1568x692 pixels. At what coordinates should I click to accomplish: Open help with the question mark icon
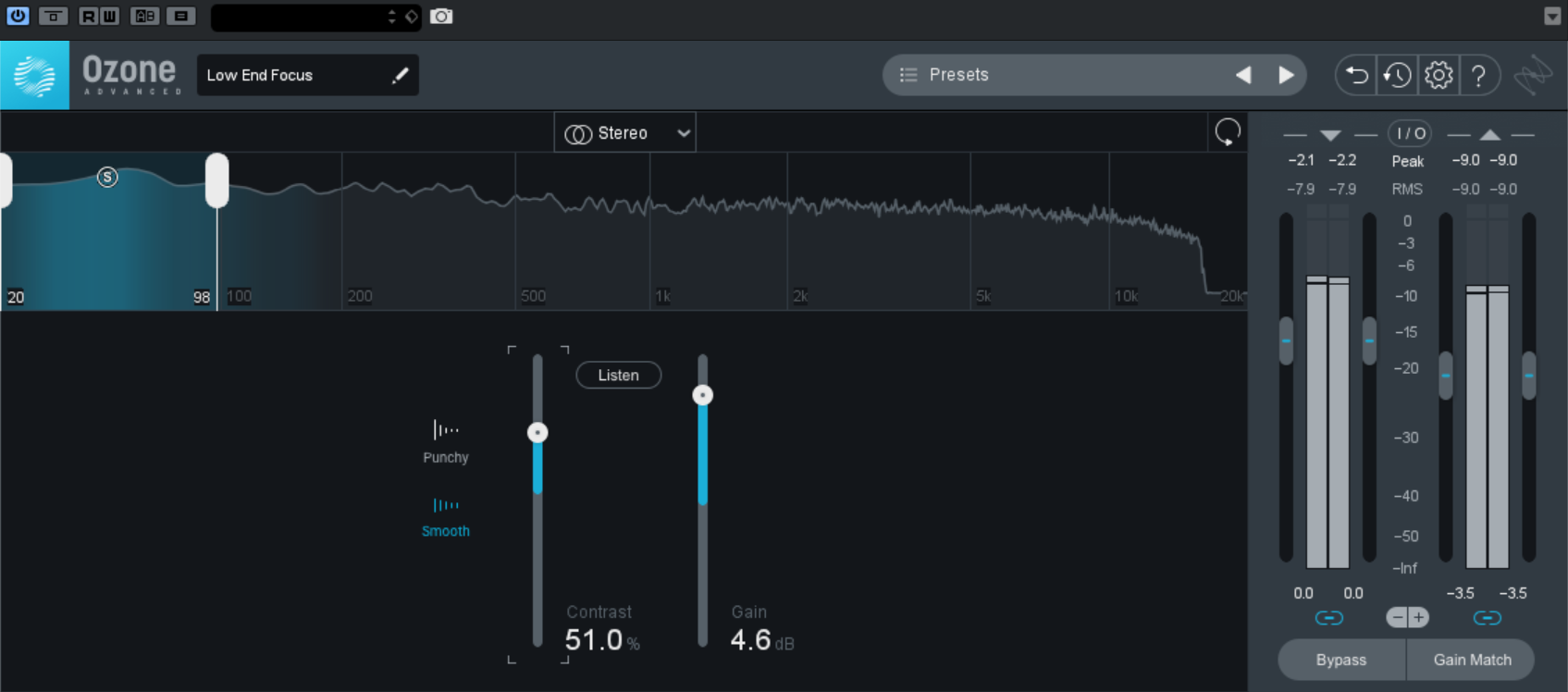click(1478, 75)
